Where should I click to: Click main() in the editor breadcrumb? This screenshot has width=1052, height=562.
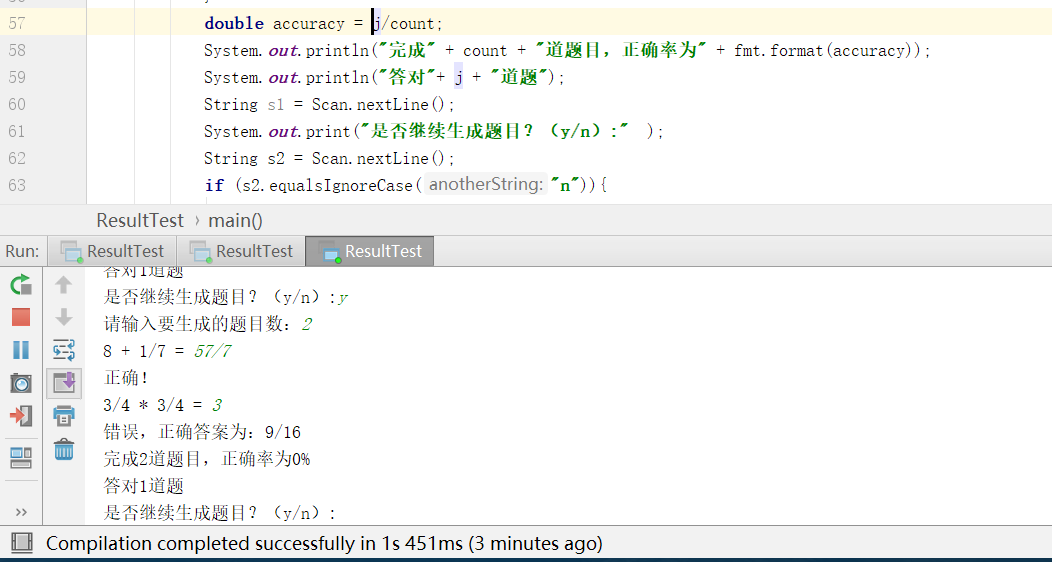235,221
